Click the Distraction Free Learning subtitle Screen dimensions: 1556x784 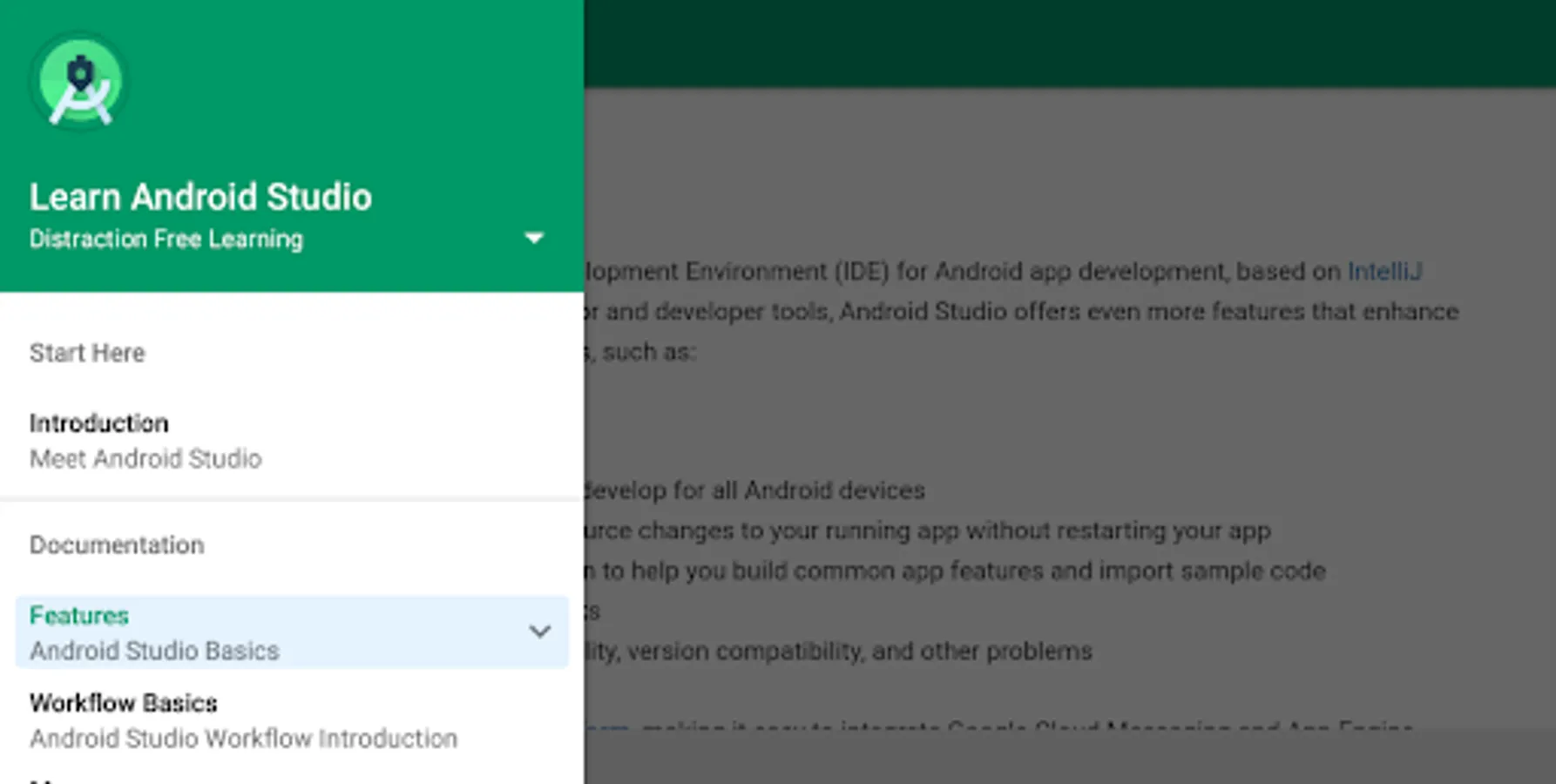tap(166, 240)
